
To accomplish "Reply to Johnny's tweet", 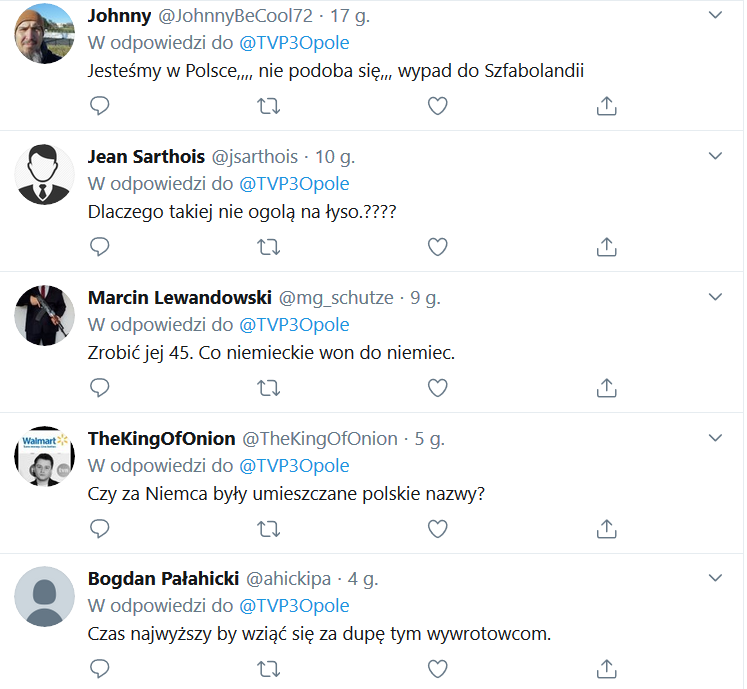I will pos(99,105).
